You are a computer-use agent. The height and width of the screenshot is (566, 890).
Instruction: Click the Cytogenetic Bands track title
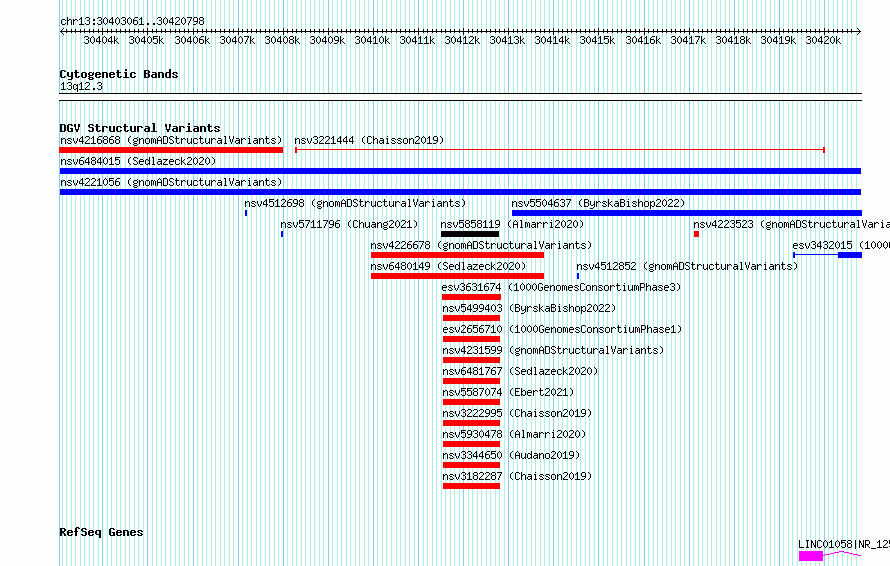(x=119, y=74)
